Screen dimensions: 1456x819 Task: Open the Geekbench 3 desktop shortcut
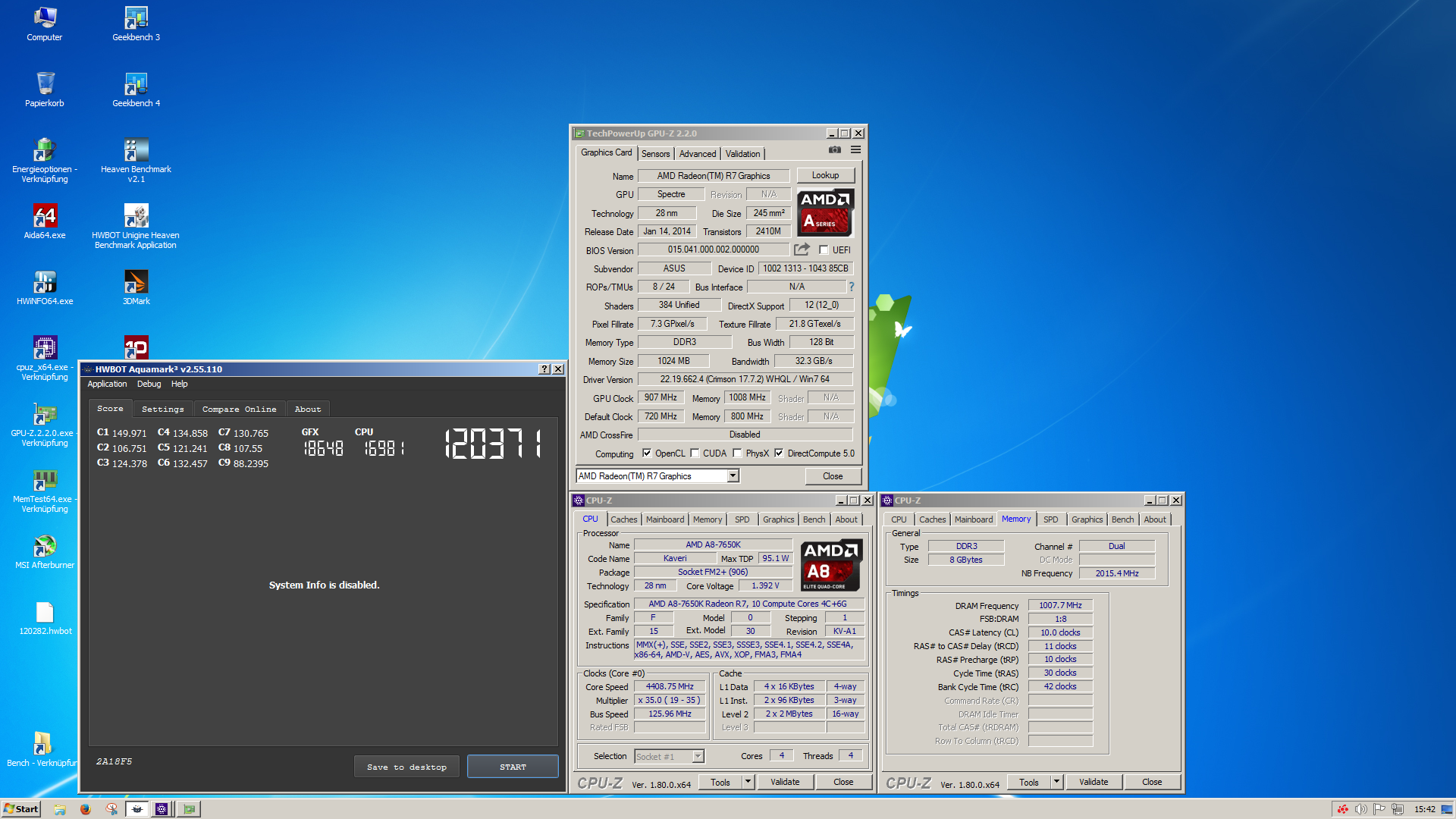click(136, 24)
